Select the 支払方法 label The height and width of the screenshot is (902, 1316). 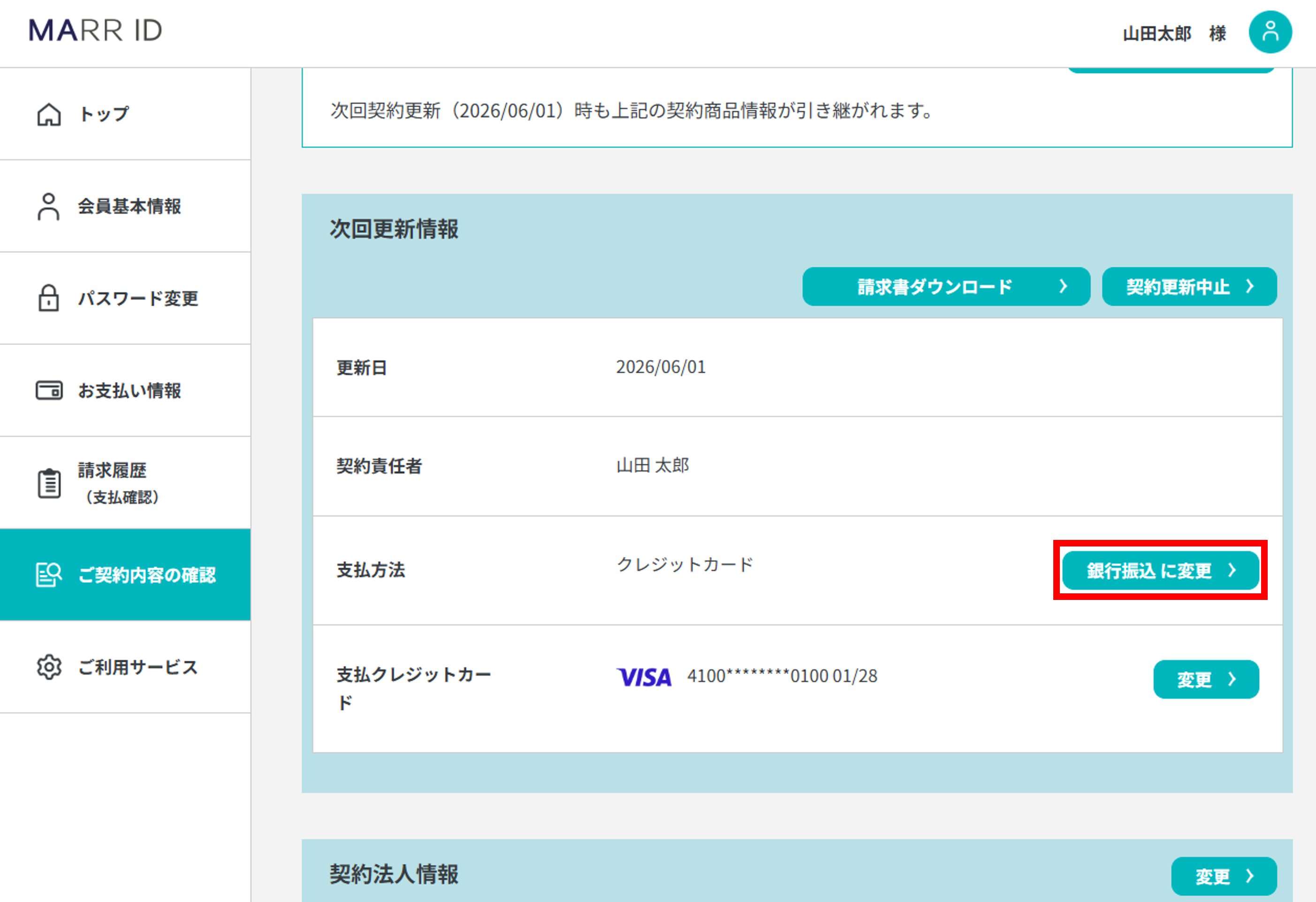coord(371,570)
